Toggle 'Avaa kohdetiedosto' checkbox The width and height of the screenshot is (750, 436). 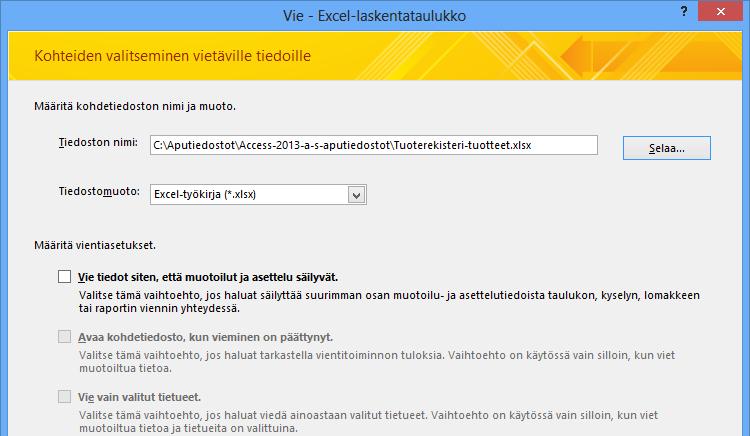tap(65, 337)
